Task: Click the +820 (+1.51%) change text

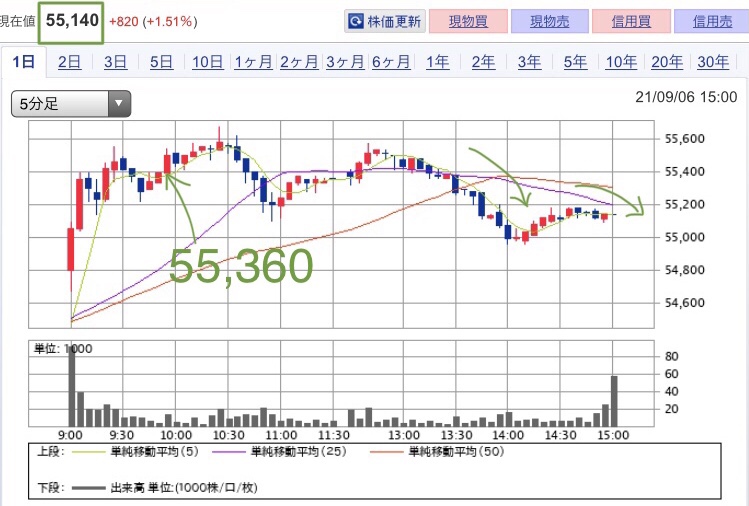Action: [x=153, y=22]
